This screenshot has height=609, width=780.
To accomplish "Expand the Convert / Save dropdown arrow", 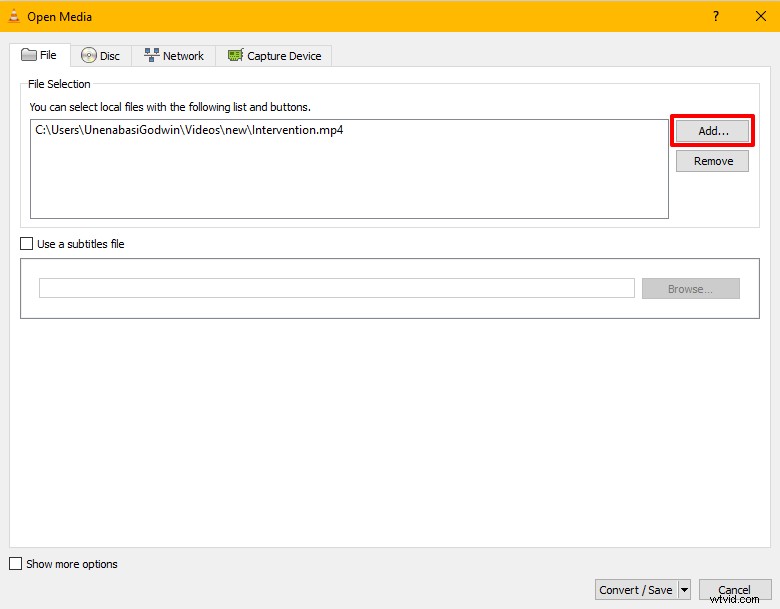I will [685, 590].
